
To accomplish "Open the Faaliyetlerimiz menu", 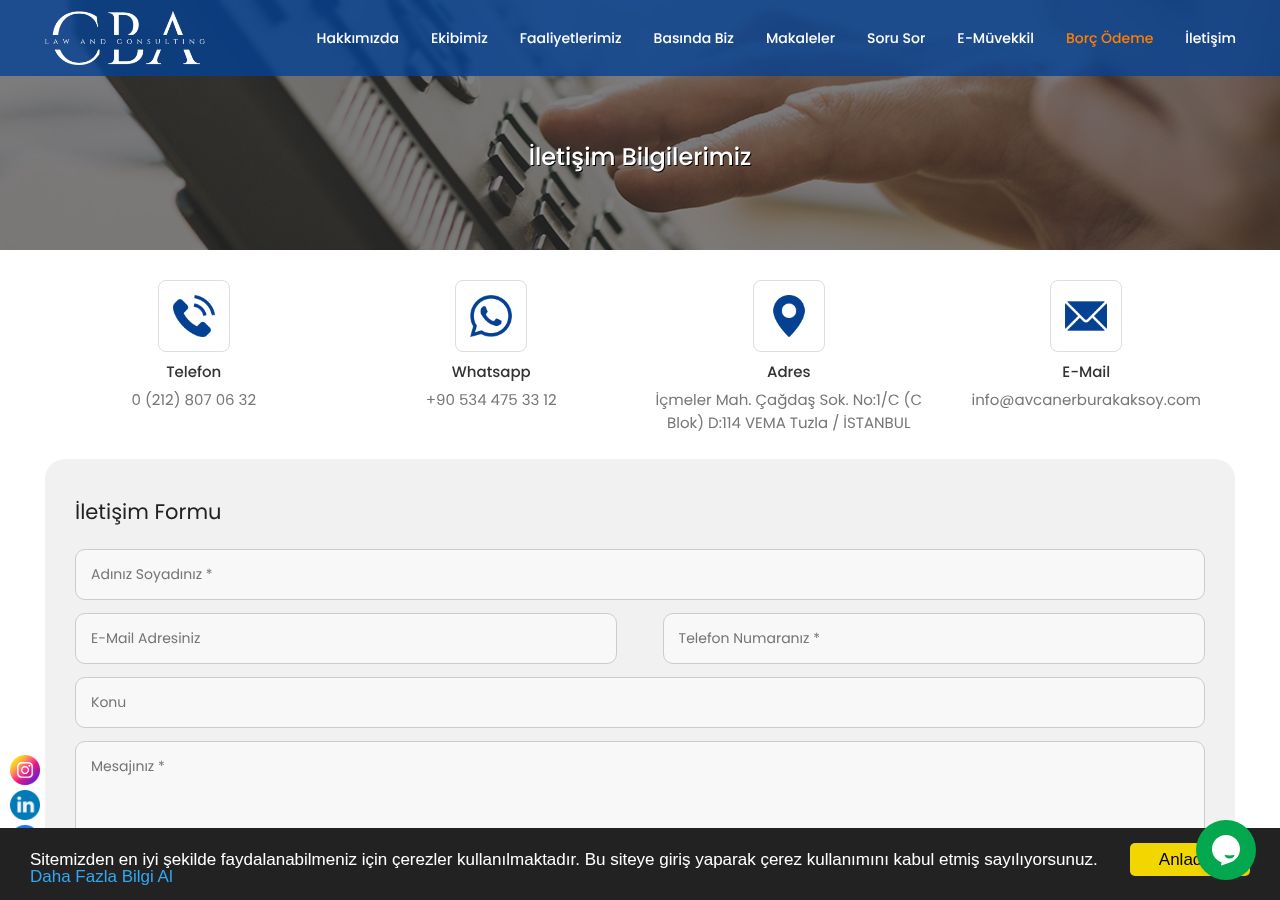I will (x=571, y=38).
